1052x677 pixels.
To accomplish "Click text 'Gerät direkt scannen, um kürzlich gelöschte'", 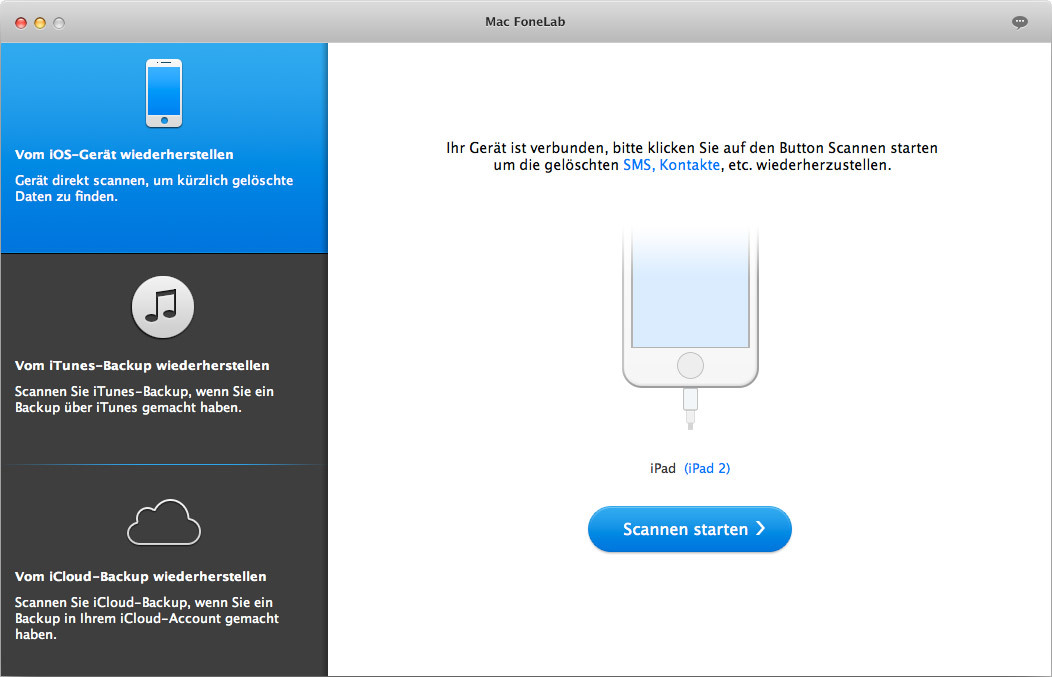I will (x=154, y=180).
